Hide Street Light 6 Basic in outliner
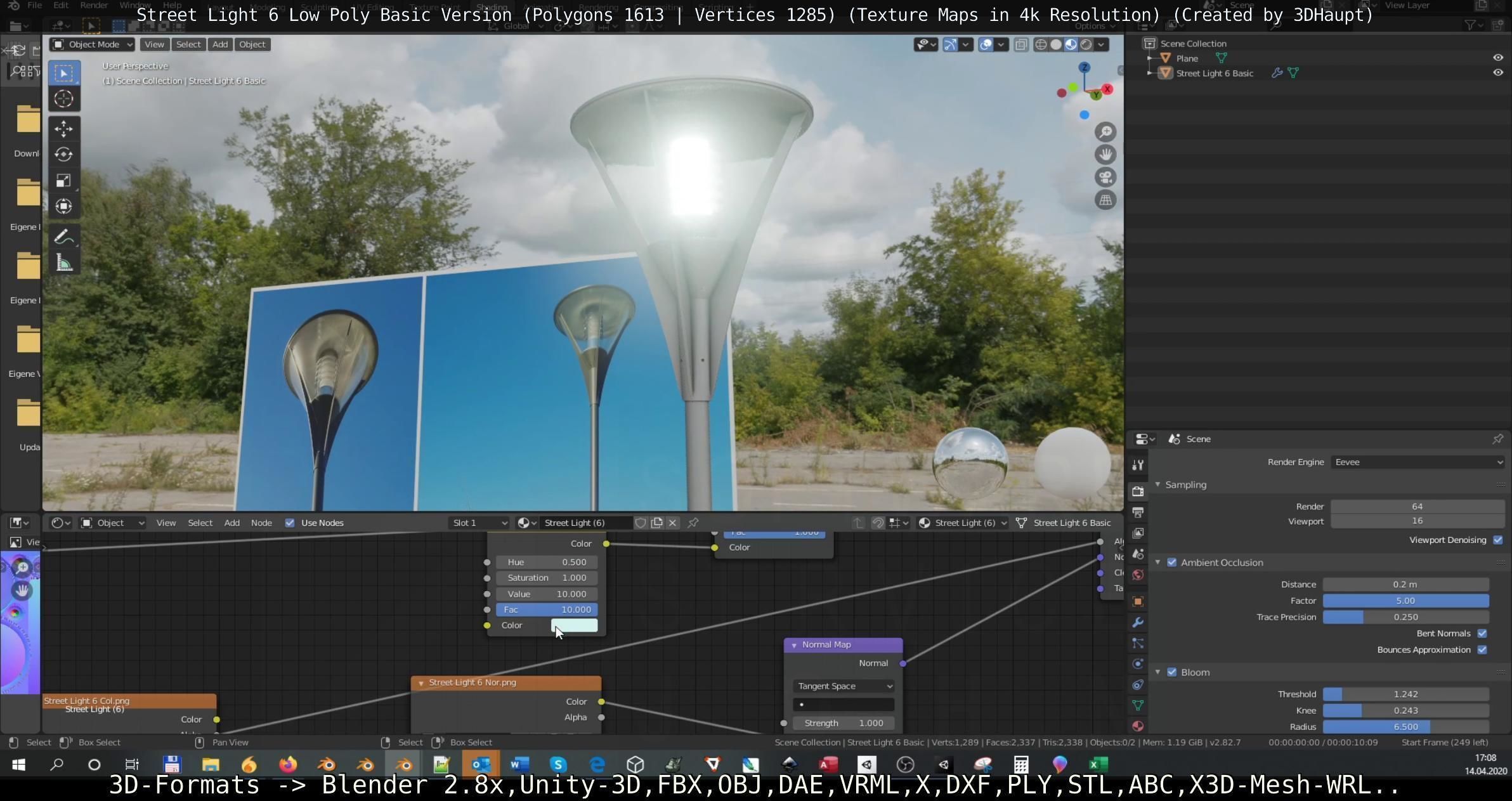Viewport: 1512px width, 801px height. pyautogui.click(x=1498, y=72)
